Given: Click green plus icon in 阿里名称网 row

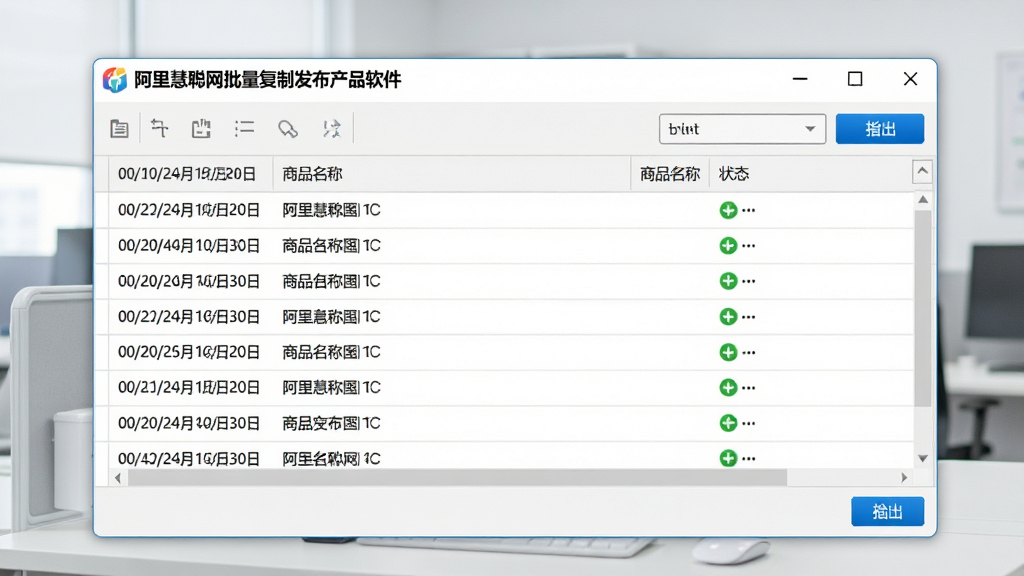Looking at the screenshot, I should tap(728, 458).
